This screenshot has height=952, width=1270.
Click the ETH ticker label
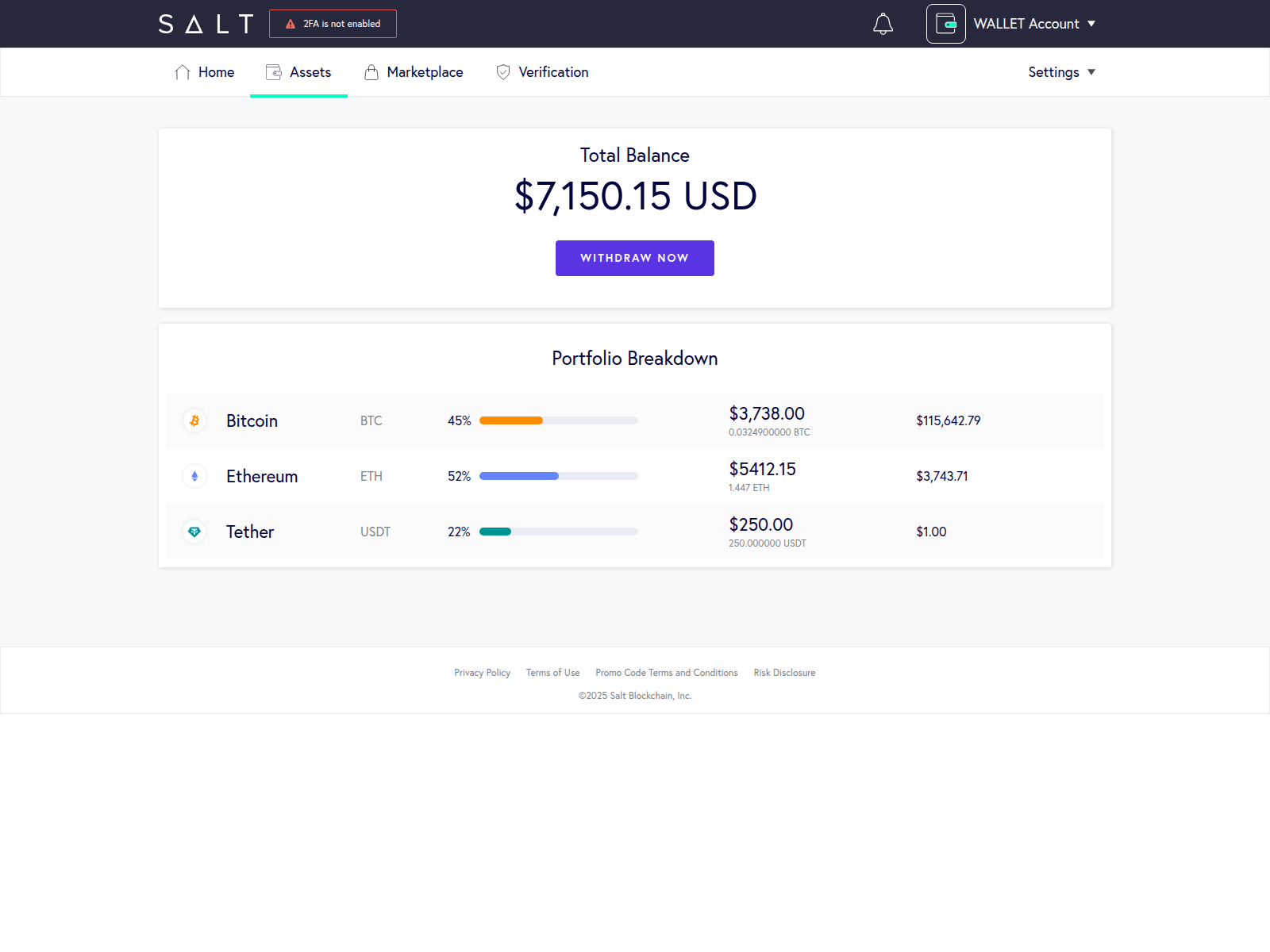tap(371, 476)
